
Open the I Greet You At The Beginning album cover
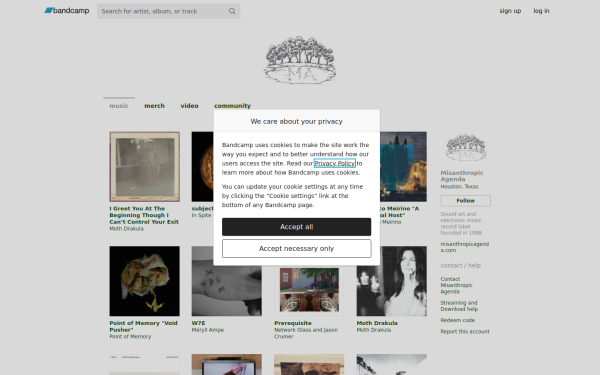point(144,166)
